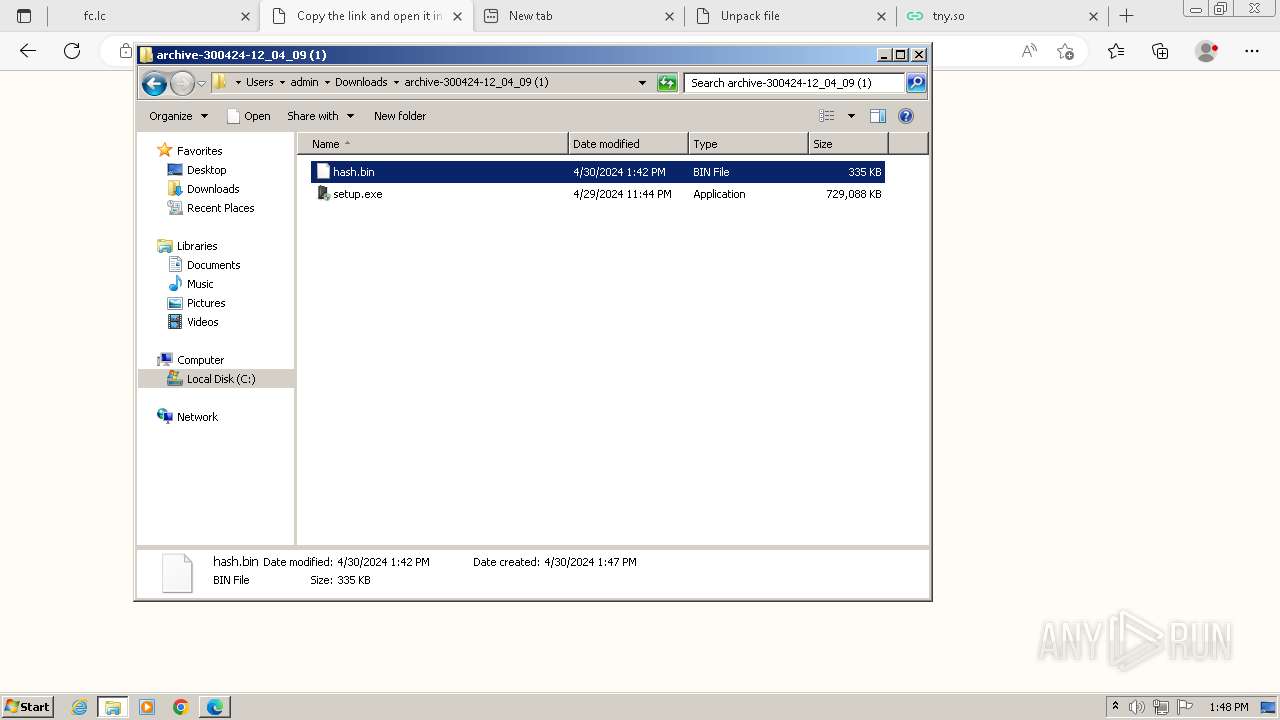Screen dimensions: 1280x720
Task: Click the Explorer Back navigation arrow
Action: tap(154, 84)
